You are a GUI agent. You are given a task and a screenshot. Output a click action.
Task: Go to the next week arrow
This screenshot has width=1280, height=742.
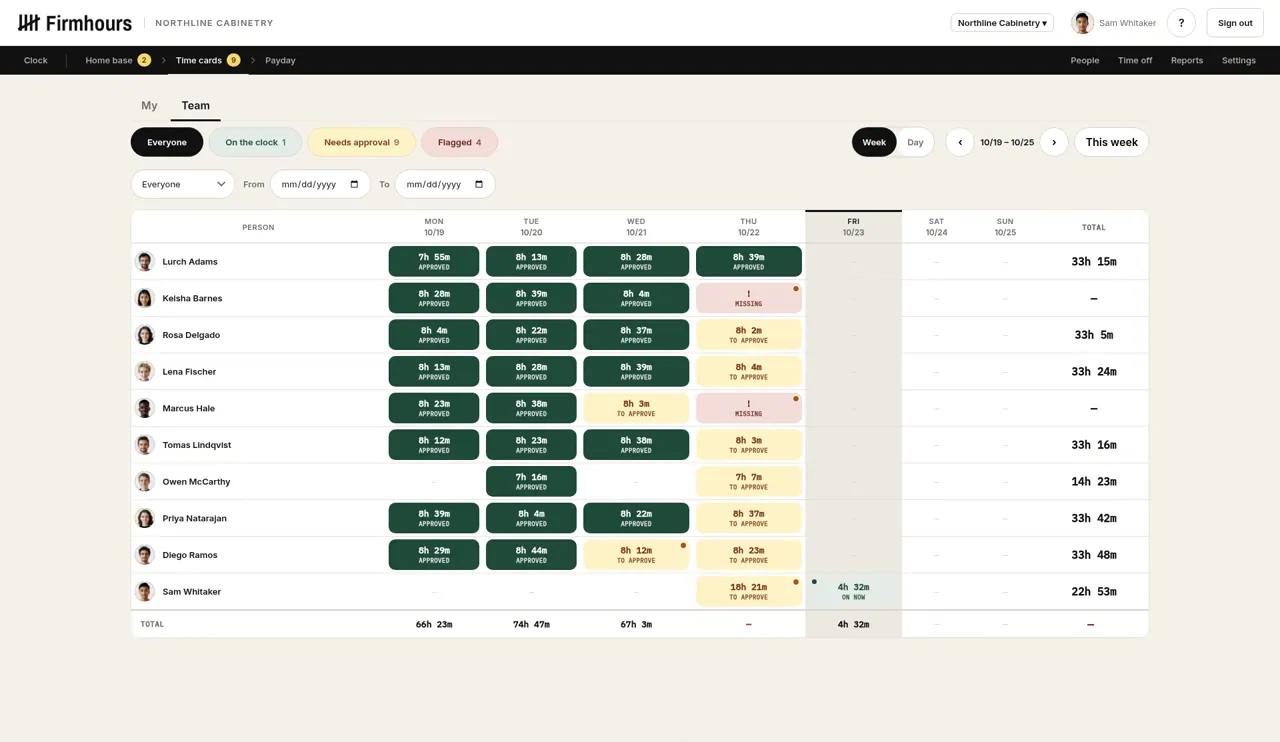(x=1054, y=142)
